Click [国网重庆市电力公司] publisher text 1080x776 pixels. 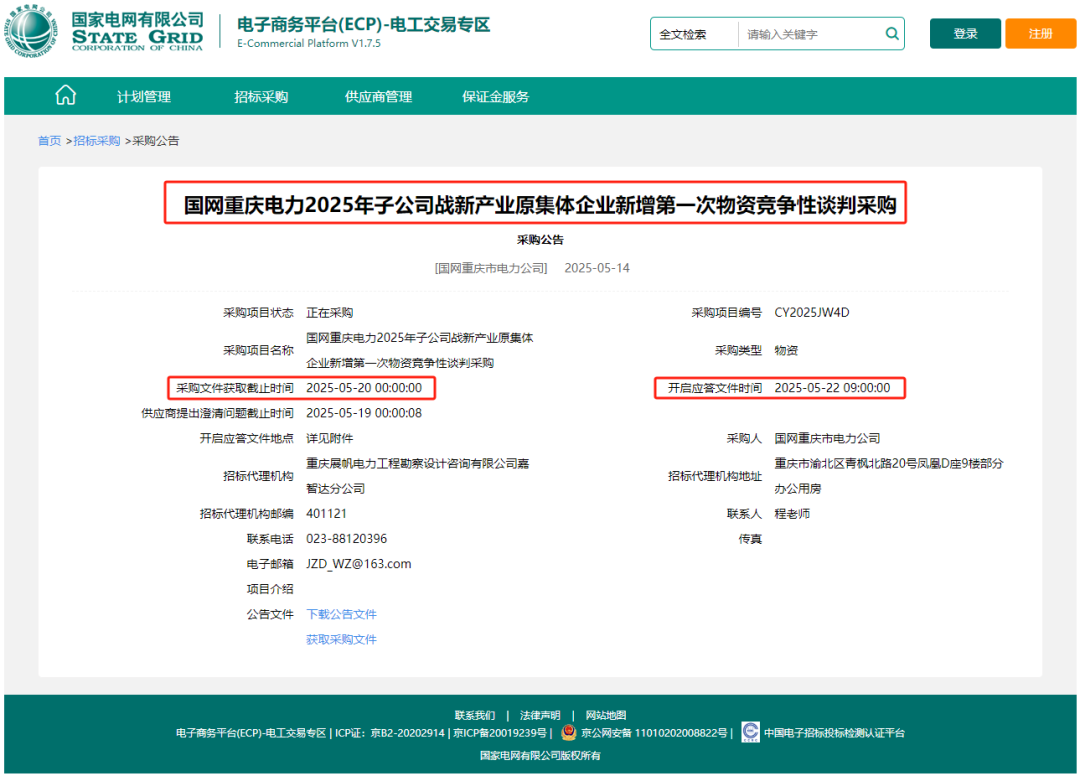point(491,269)
